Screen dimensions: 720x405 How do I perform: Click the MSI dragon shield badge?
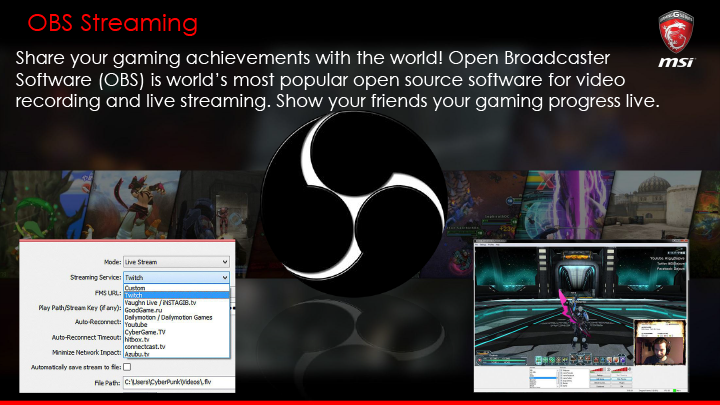pos(676,31)
